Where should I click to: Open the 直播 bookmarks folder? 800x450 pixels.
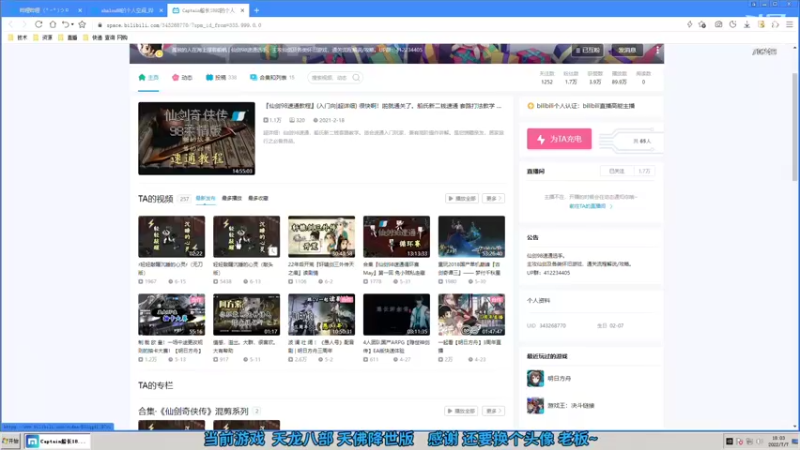pyautogui.click(x=68, y=38)
